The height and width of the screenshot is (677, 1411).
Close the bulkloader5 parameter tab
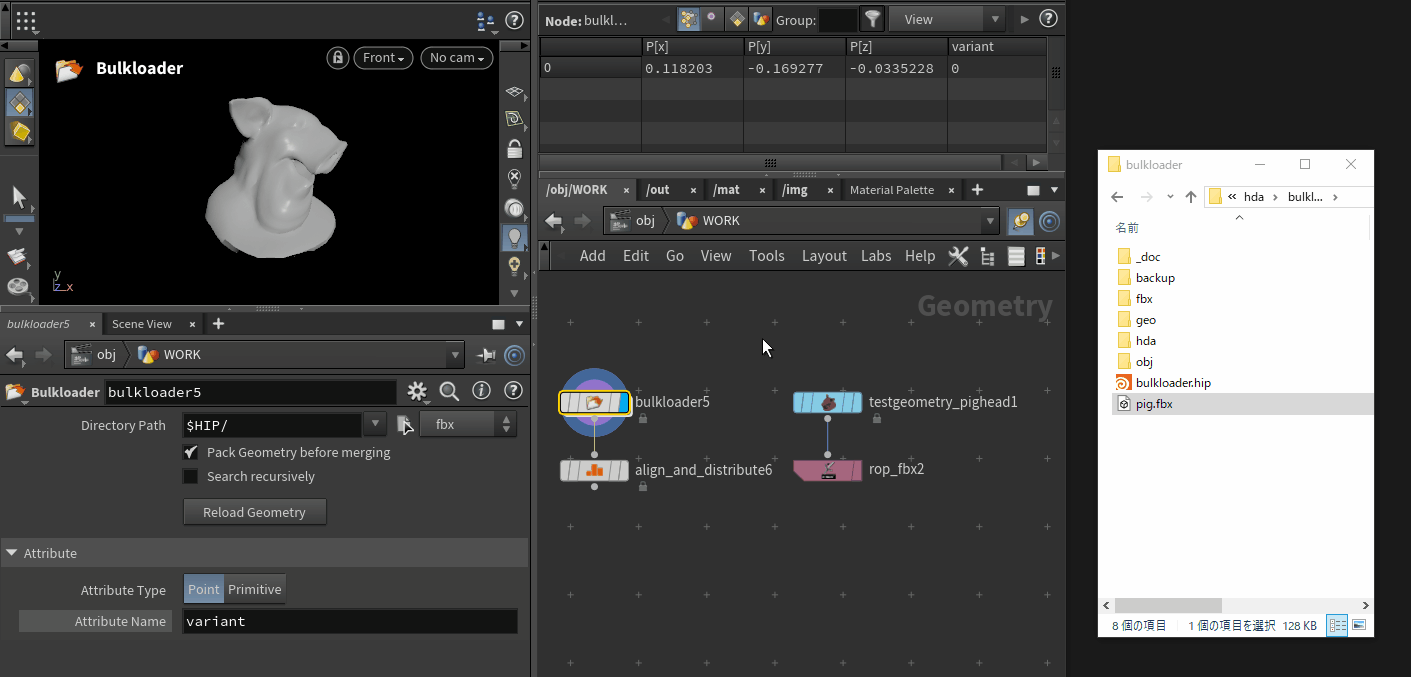92,324
